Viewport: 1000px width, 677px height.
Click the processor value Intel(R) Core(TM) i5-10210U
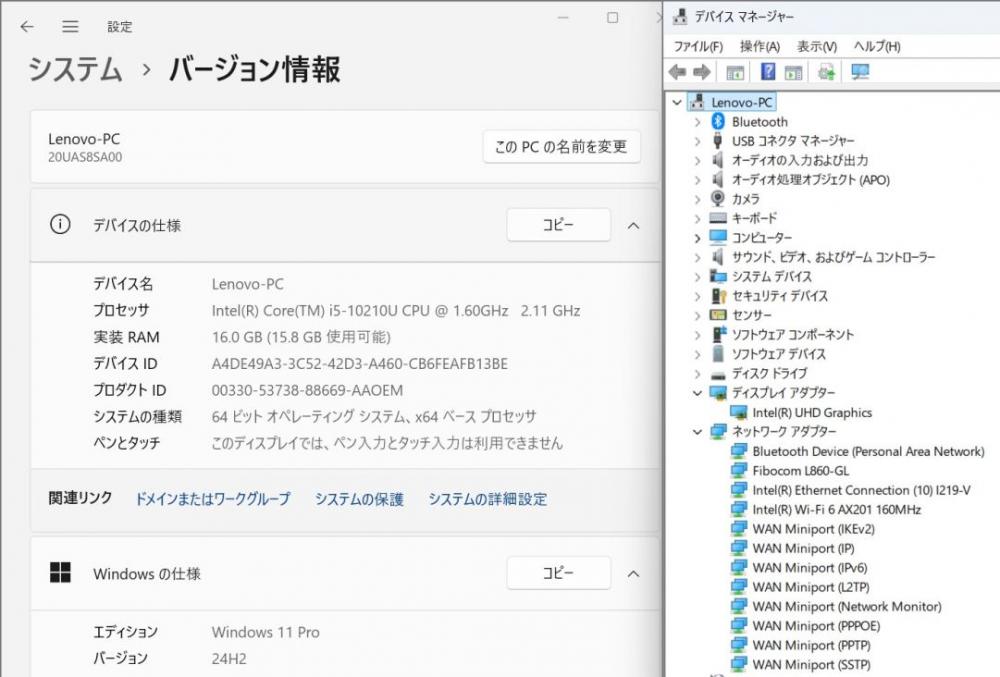pyautogui.click(x=395, y=310)
